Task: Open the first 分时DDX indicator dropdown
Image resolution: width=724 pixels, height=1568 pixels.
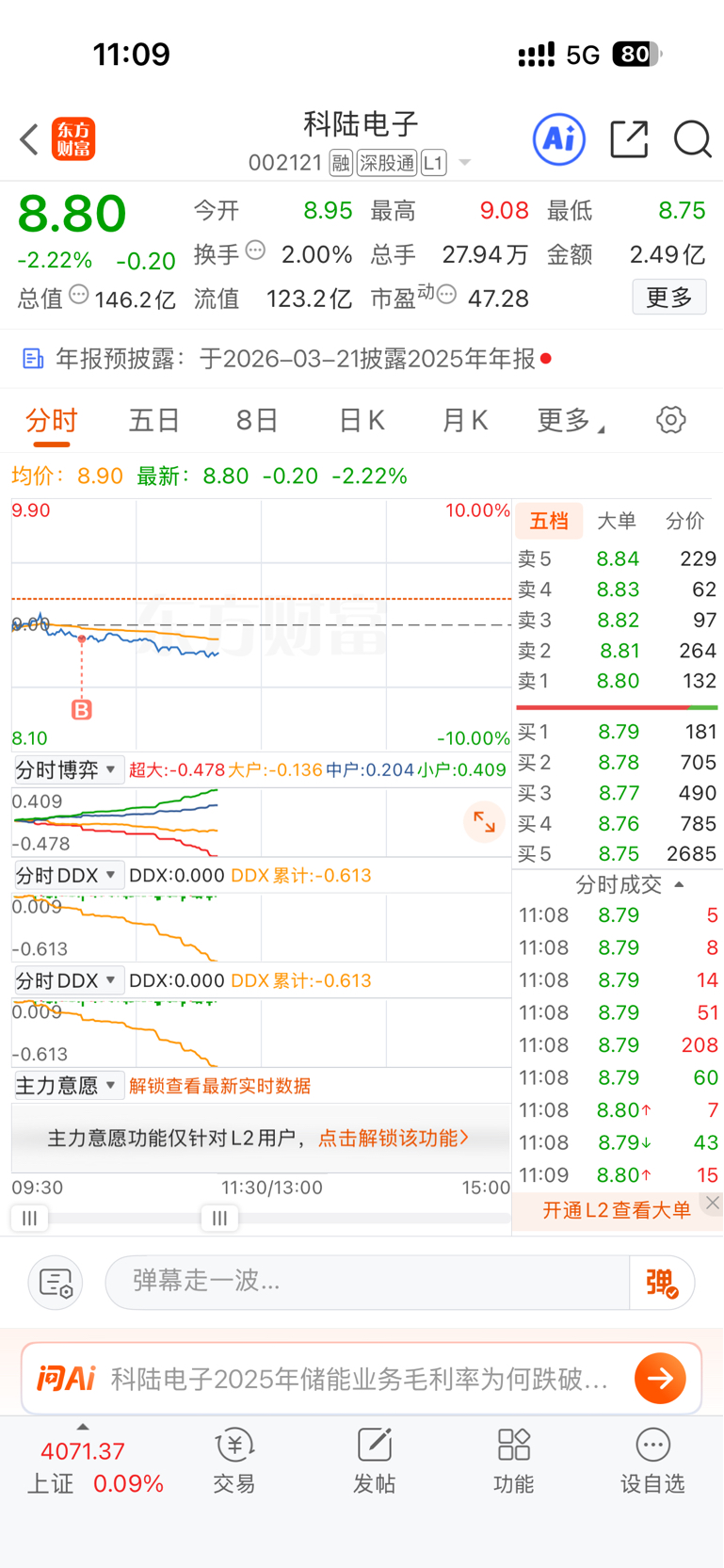Action: click(x=68, y=875)
